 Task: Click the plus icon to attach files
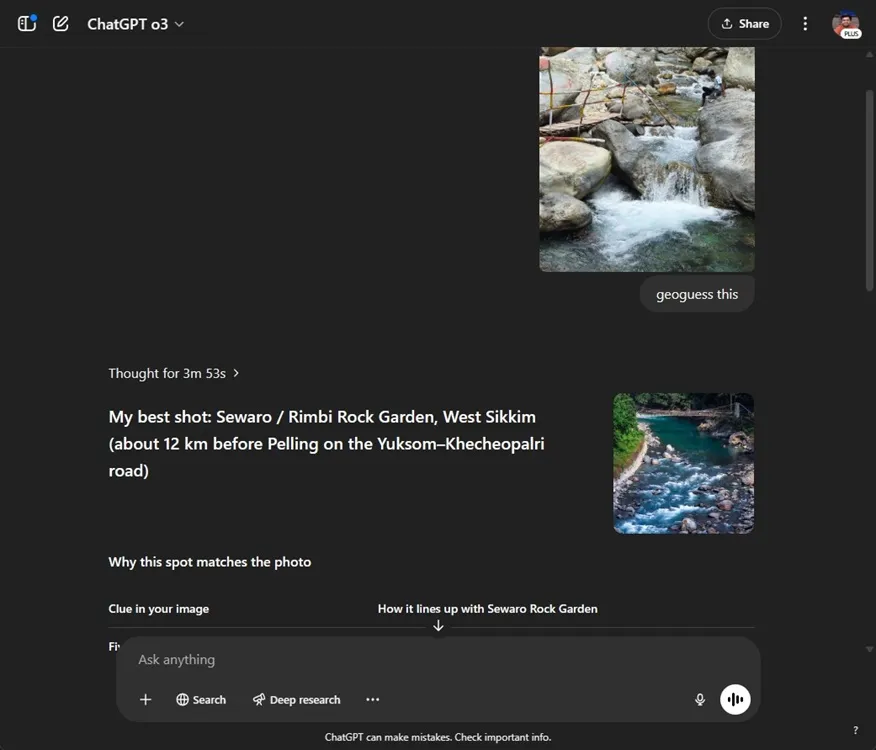(x=145, y=700)
